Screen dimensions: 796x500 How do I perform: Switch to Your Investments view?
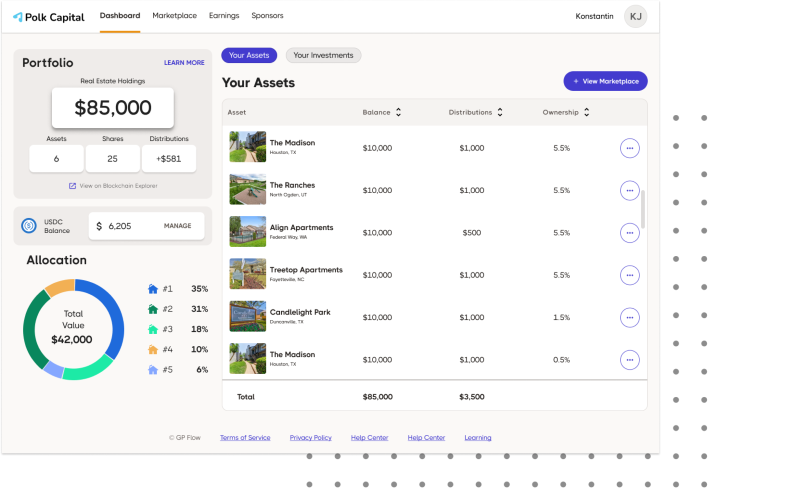323,56
